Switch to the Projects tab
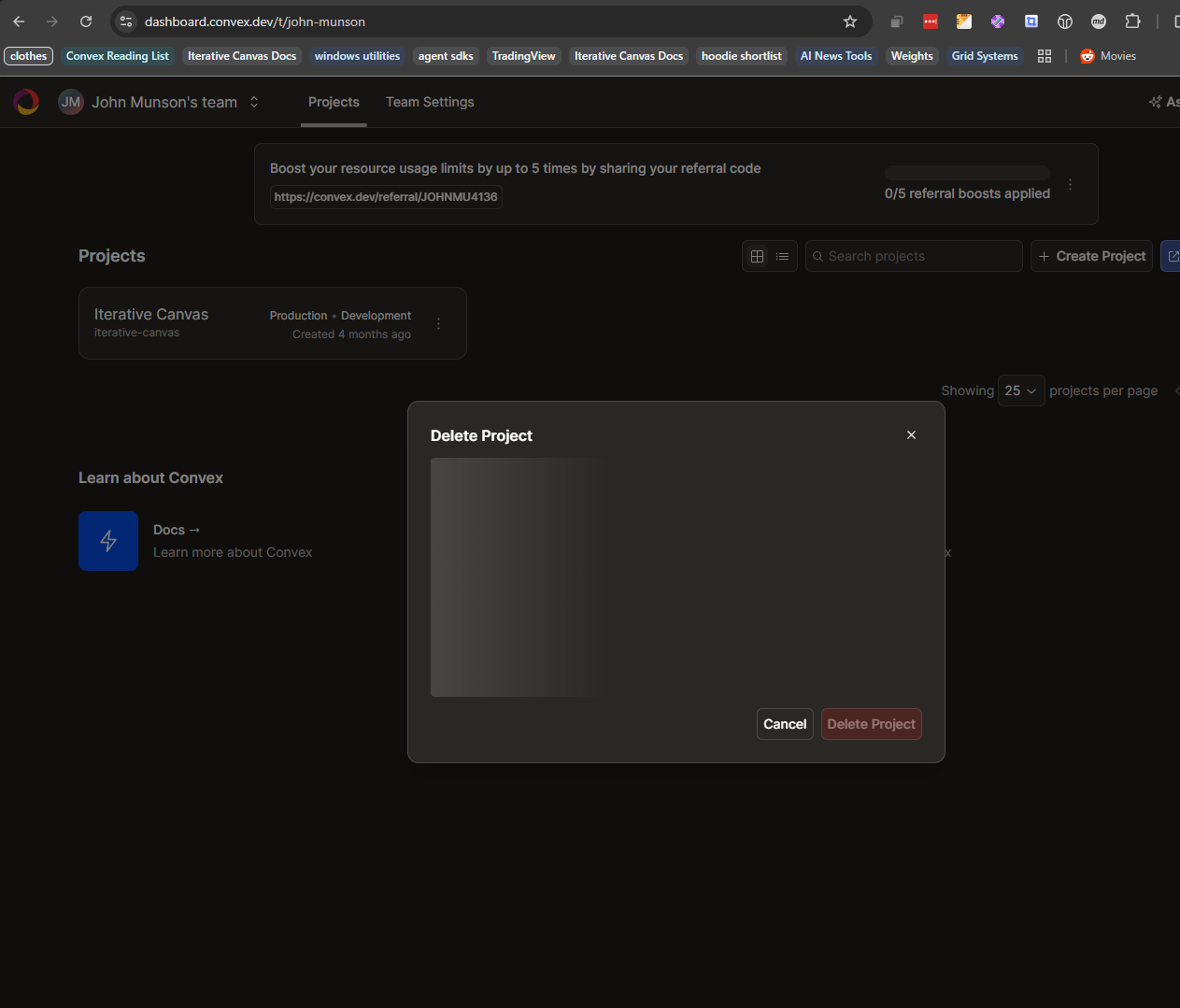 [x=334, y=102]
